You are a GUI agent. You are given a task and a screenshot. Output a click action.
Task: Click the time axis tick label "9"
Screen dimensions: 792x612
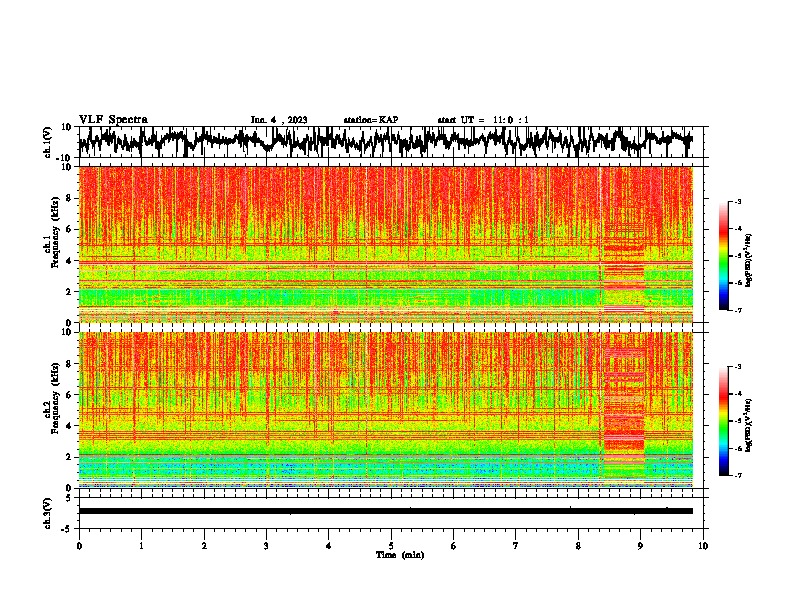click(x=640, y=545)
